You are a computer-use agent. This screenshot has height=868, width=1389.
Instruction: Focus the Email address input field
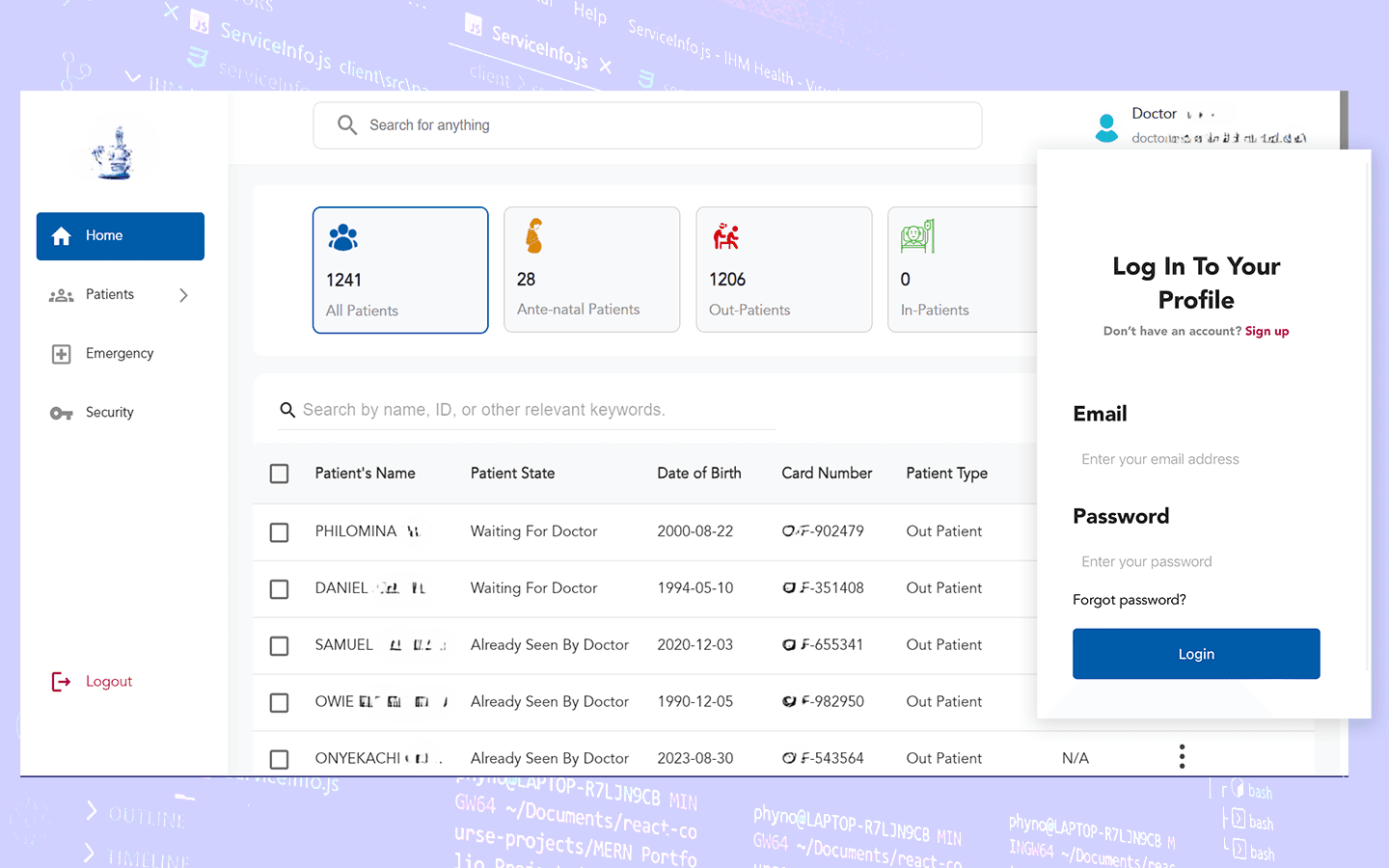1196,459
